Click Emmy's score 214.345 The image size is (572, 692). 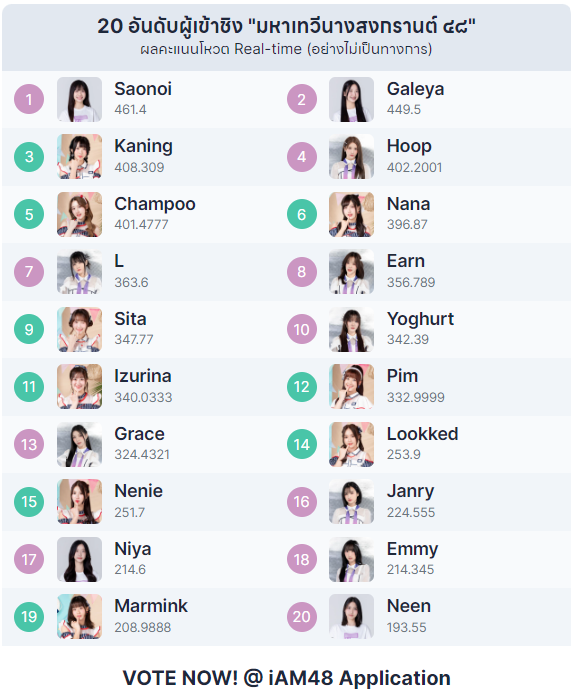click(410, 569)
